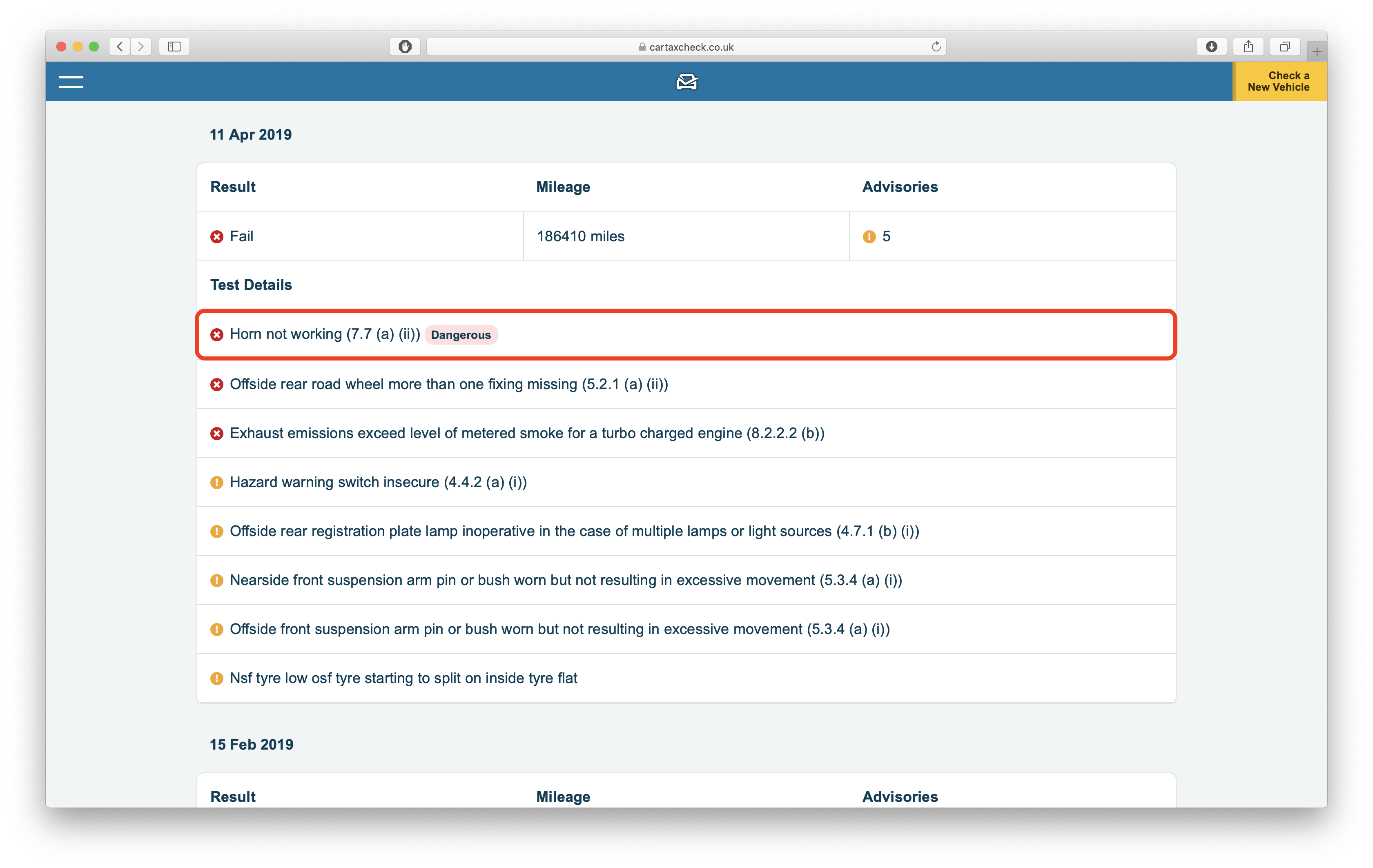Click Offside rear registration plate lamp text

click(x=574, y=532)
